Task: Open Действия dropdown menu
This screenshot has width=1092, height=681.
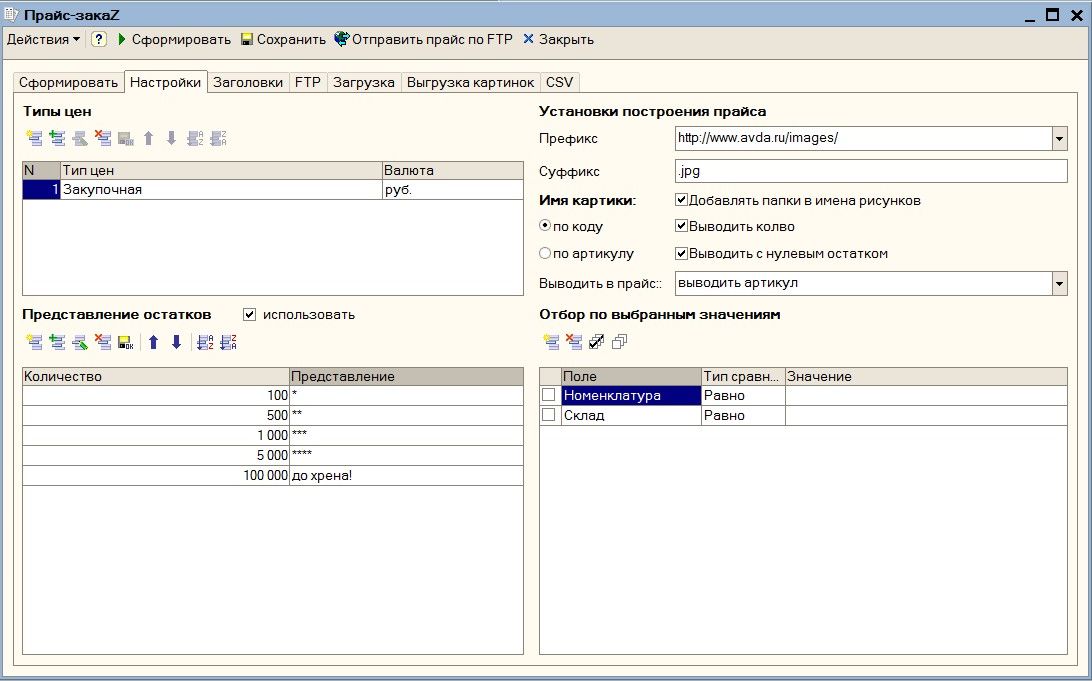Action: 43,39
